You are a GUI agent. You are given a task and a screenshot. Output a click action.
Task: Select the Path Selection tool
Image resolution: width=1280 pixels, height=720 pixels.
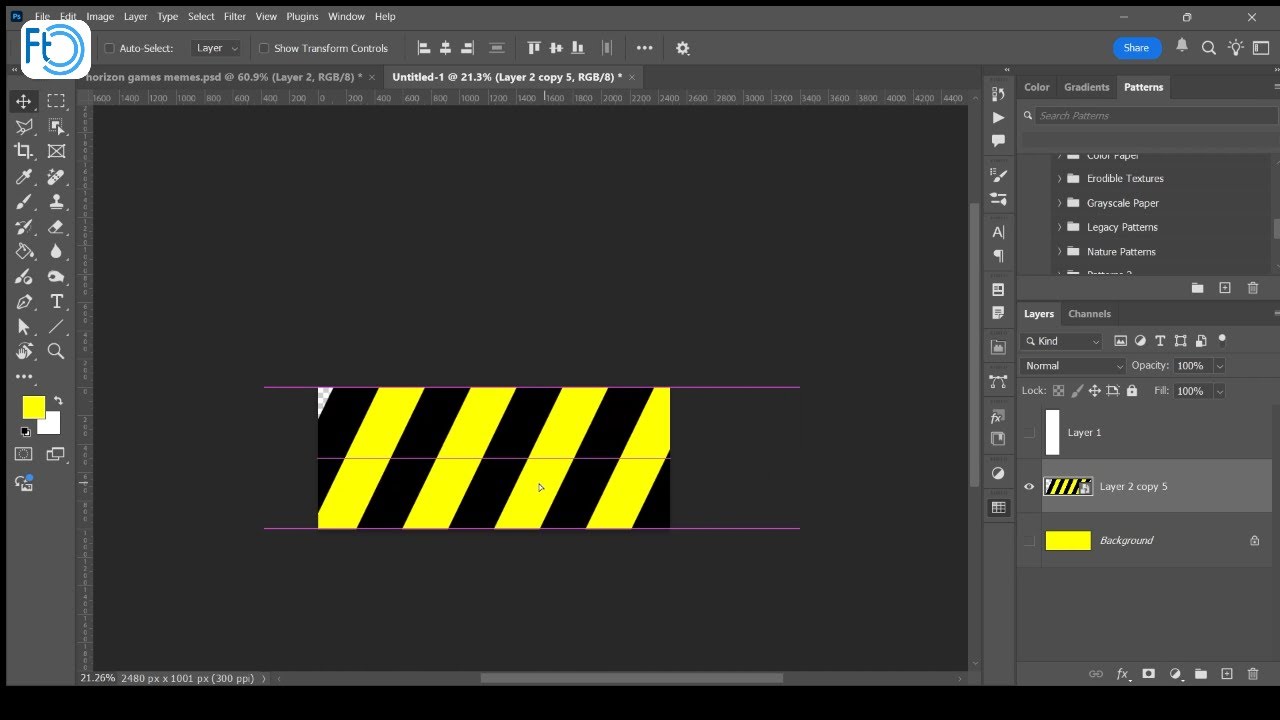pos(23,326)
